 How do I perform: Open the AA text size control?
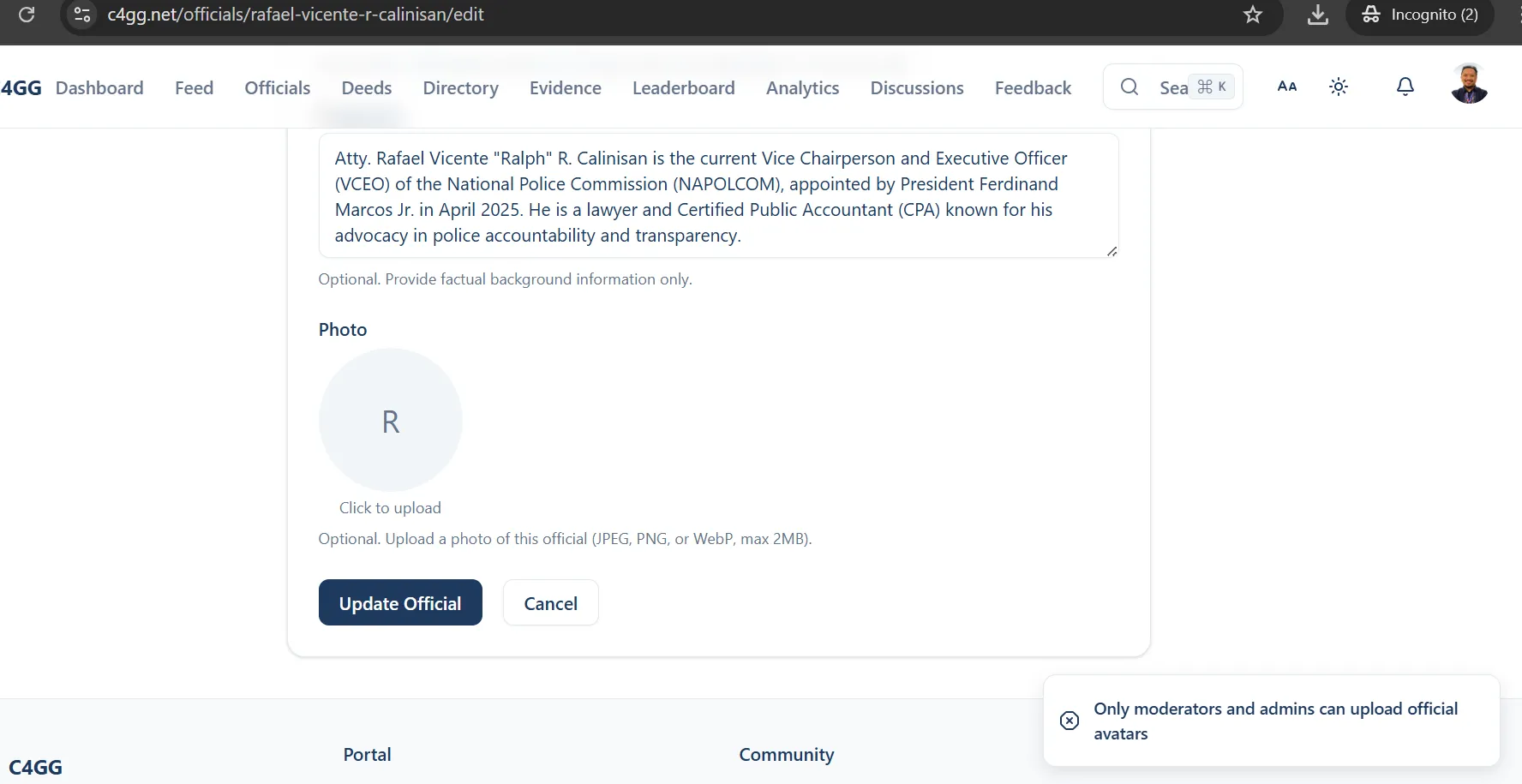coord(1286,87)
